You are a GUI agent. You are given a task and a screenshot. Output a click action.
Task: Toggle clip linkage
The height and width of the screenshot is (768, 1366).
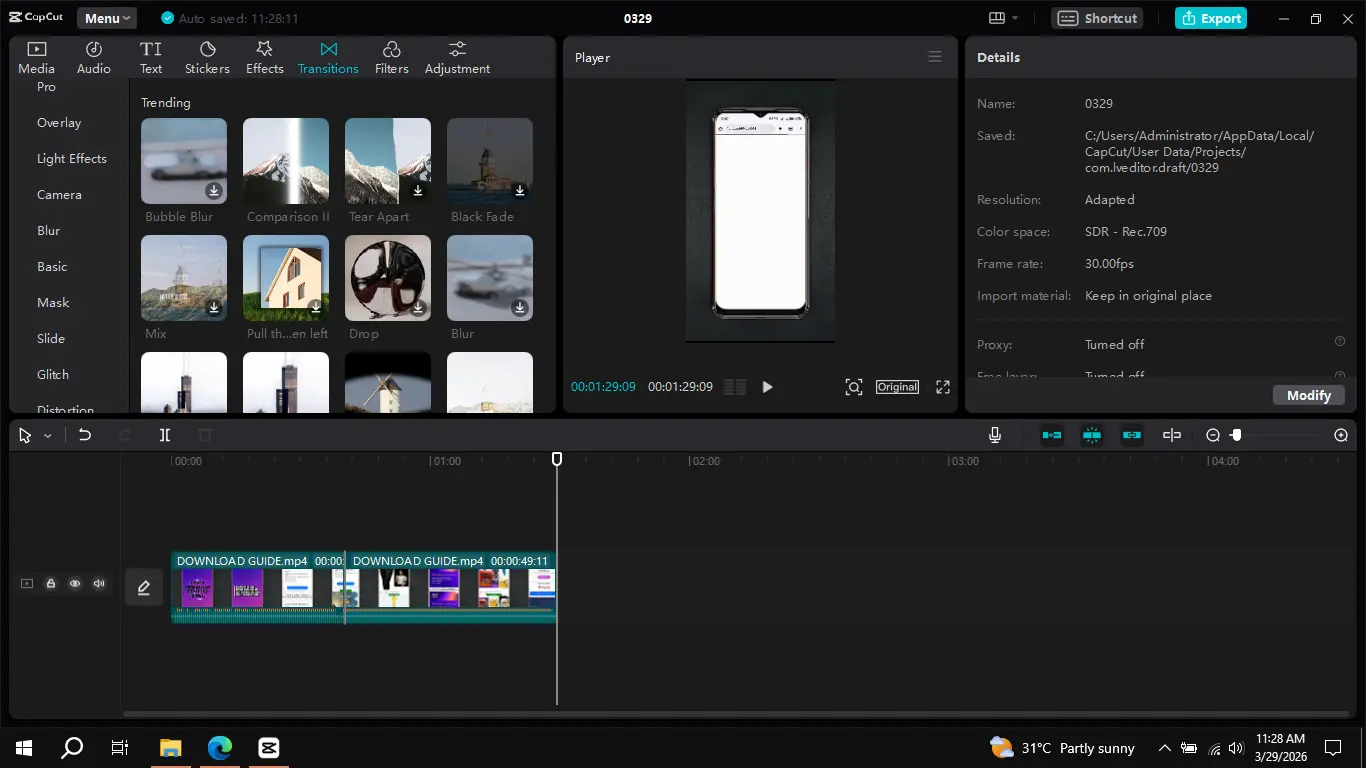tap(1132, 435)
